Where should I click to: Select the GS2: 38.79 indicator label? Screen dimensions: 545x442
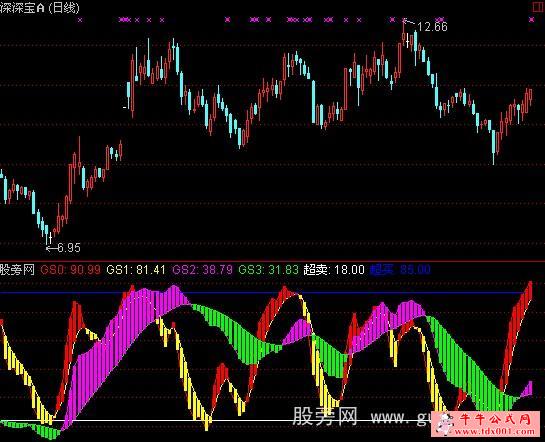point(202,270)
